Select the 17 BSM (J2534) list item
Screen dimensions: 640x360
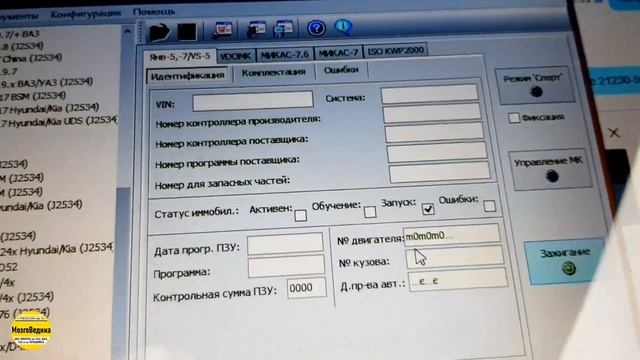pyautogui.click(x=33, y=96)
